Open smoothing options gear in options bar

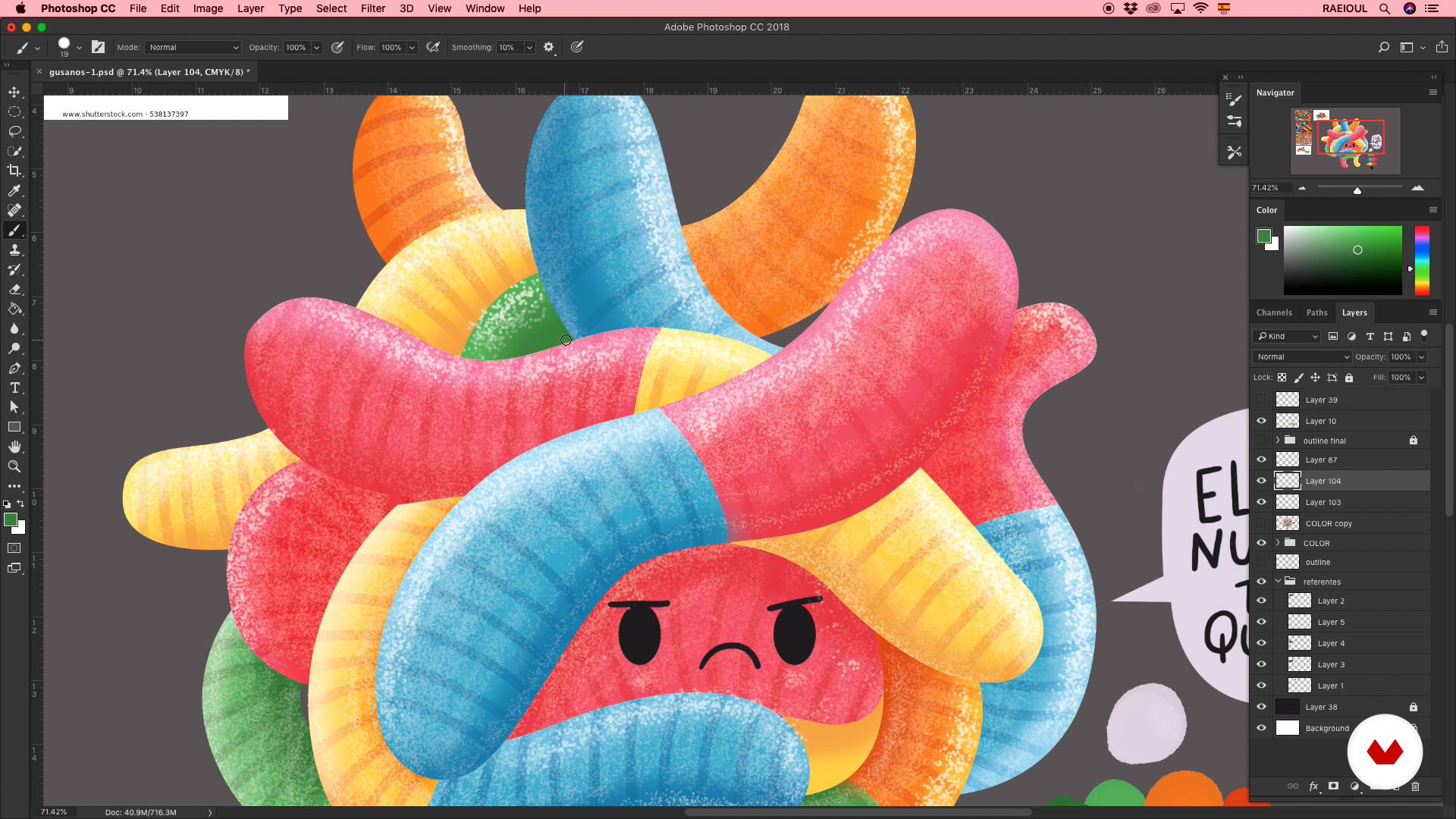(549, 47)
